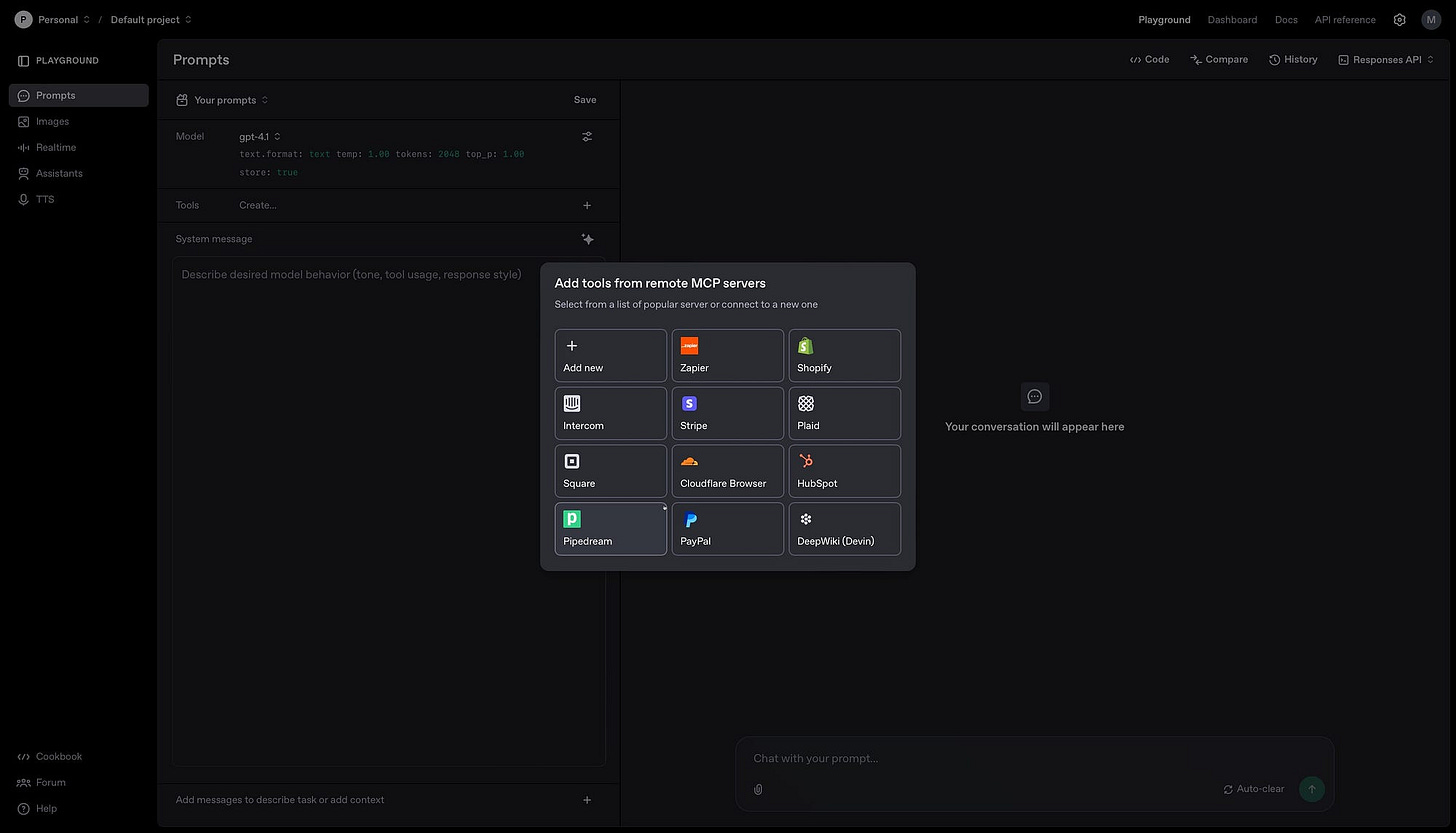The height and width of the screenshot is (833, 1456).
Task: Click the Personal organization avatar P icon
Action: 23,20
